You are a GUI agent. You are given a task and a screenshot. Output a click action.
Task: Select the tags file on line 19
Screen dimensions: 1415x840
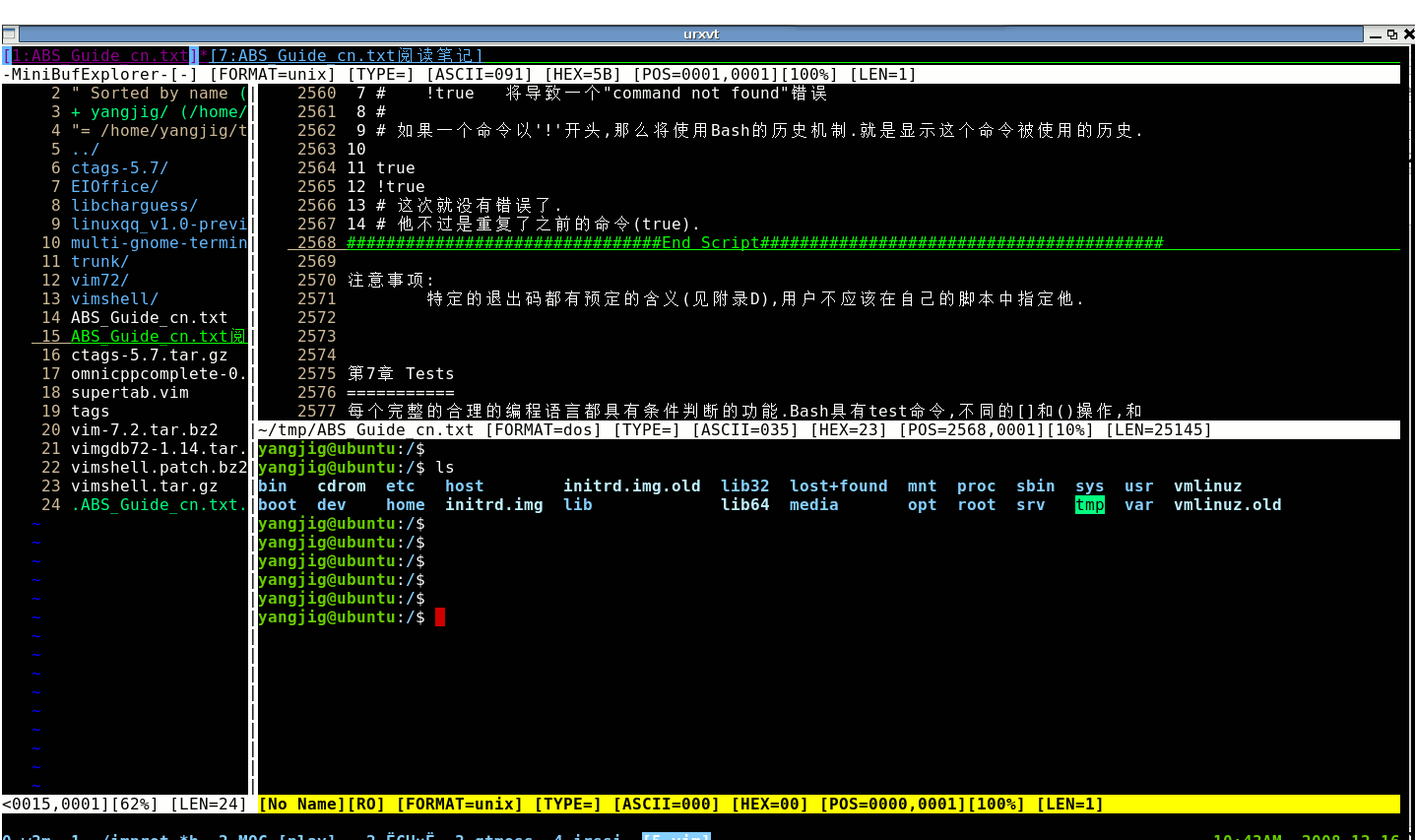click(90, 411)
